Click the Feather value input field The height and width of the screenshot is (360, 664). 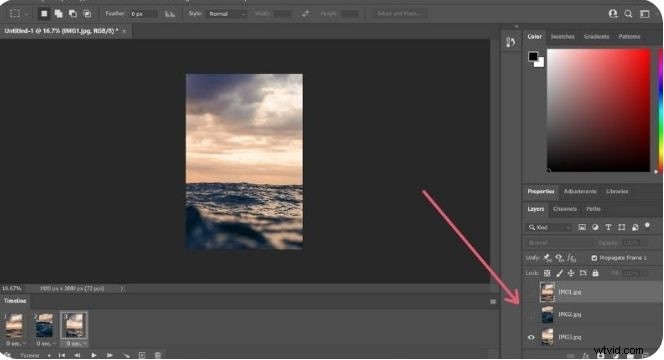[143, 14]
